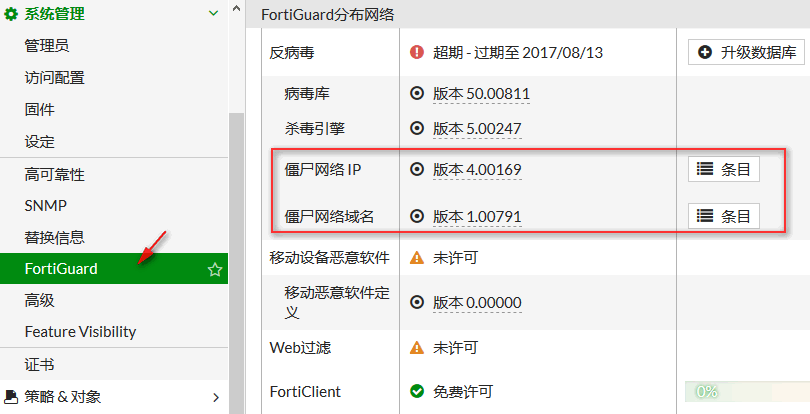Click 杀毒引擎 version status icon
The width and height of the screenshot is (810, 414).
click(417, 128)
